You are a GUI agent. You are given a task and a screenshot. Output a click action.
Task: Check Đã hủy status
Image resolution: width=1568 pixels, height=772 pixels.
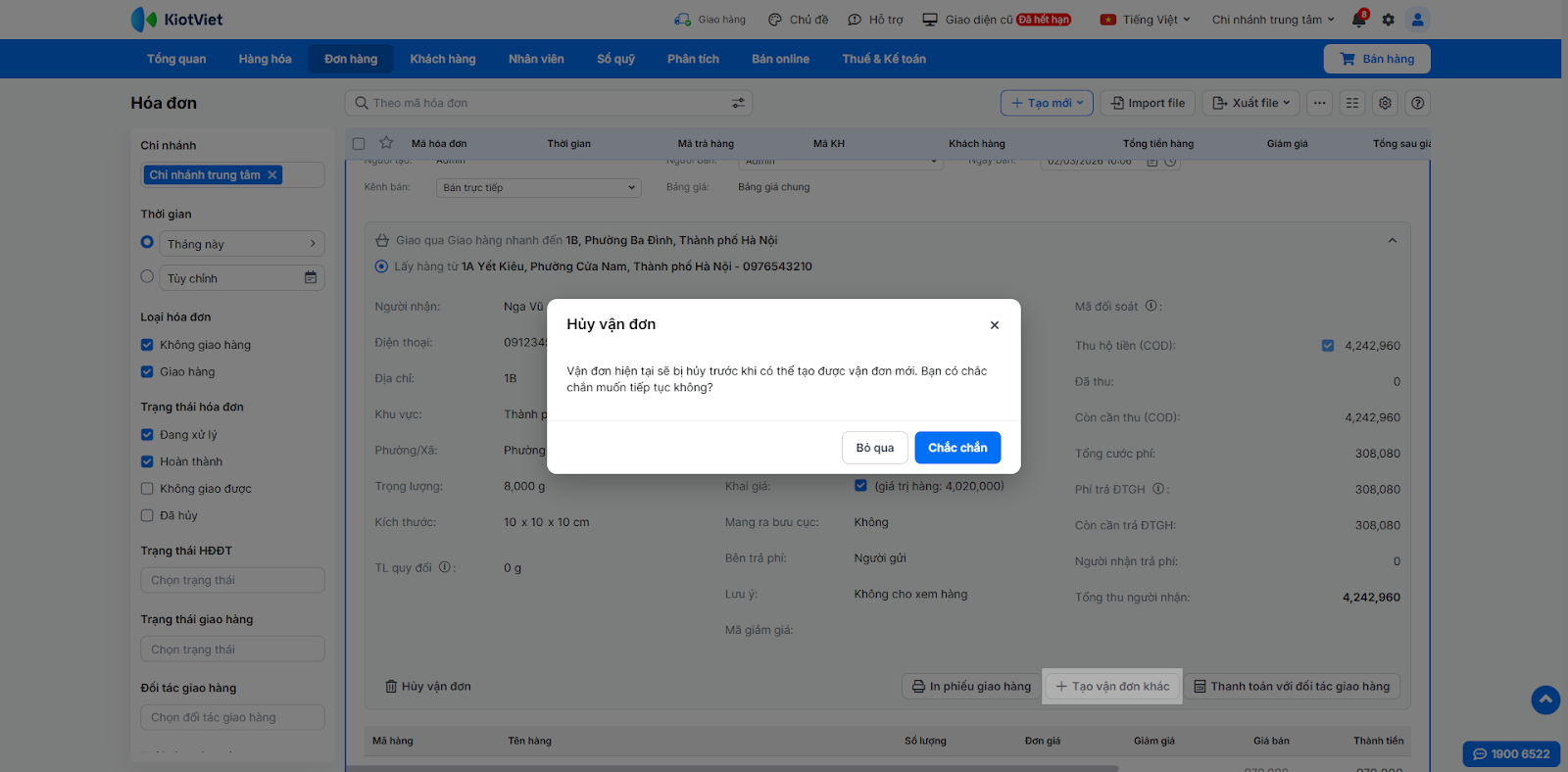147,515
